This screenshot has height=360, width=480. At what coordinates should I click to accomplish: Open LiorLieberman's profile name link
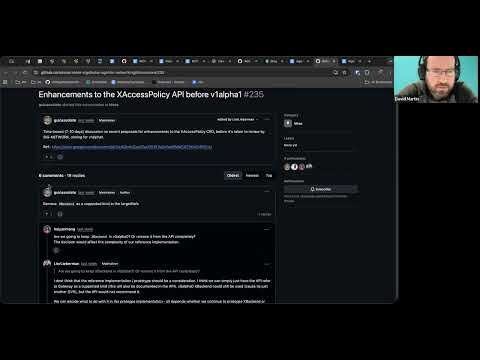pos(66,264)
